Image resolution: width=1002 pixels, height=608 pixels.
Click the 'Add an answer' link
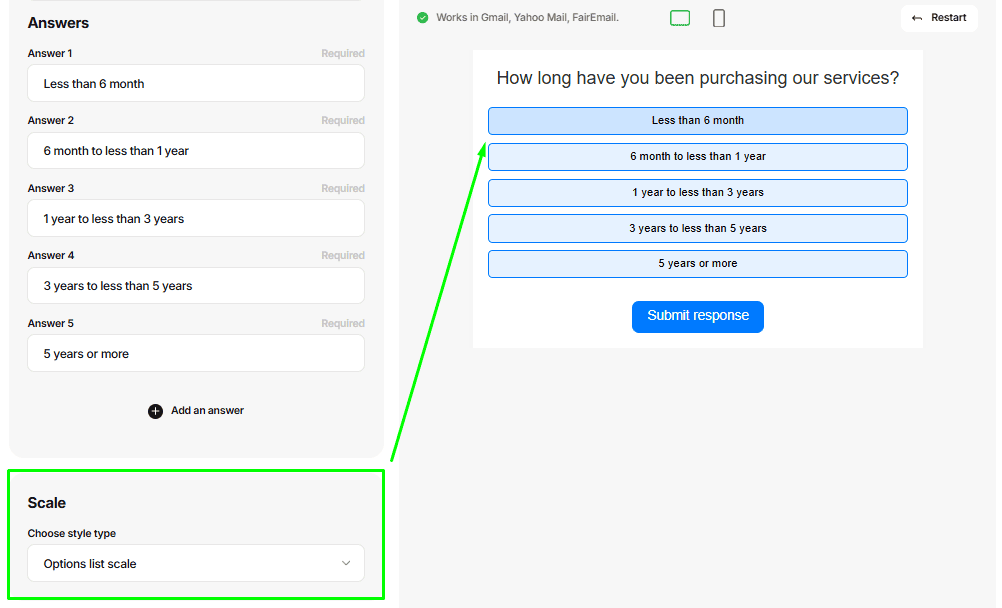point(207,411)
